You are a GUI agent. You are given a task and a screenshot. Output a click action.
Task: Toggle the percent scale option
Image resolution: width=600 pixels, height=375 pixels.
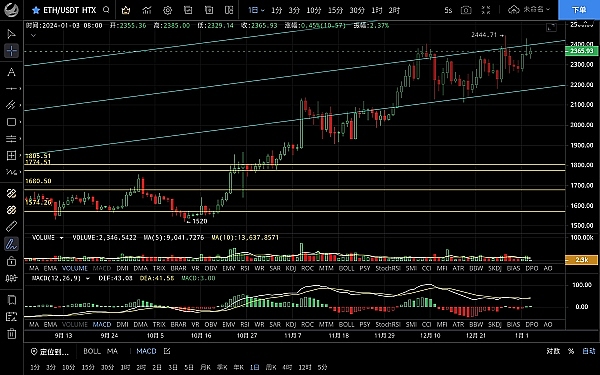coord(571,351)
